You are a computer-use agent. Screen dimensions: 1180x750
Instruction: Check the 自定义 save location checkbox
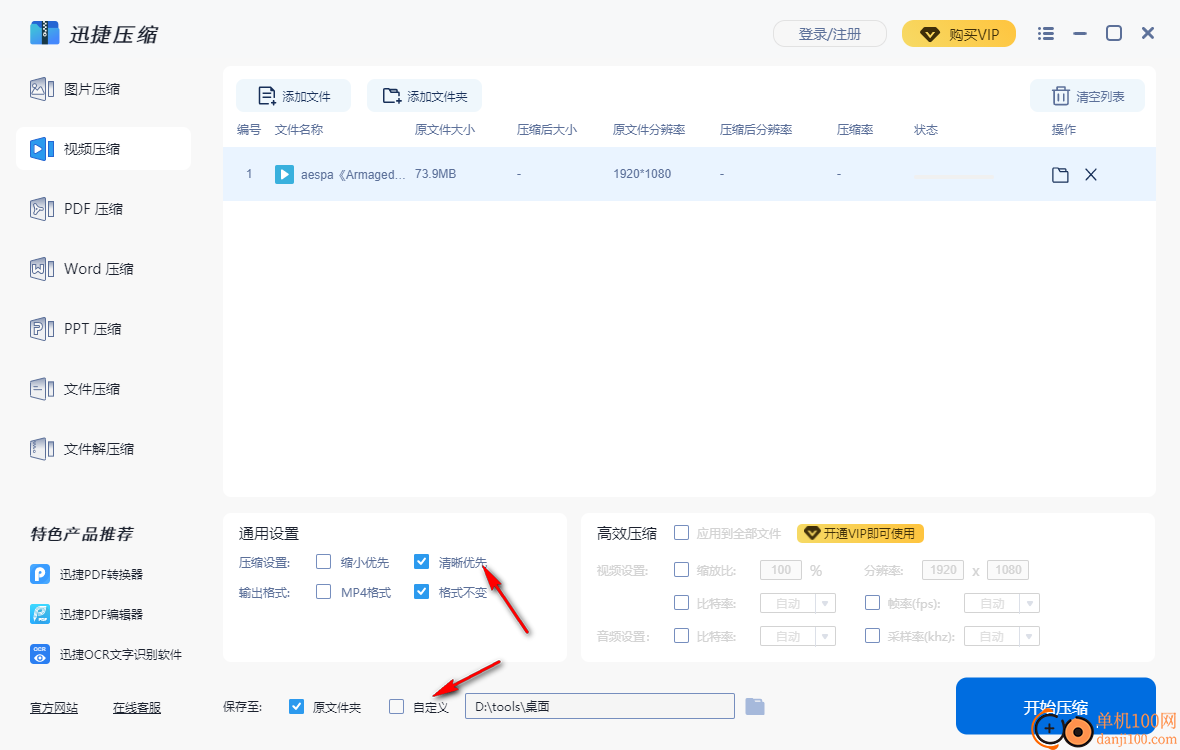(396, 706)
